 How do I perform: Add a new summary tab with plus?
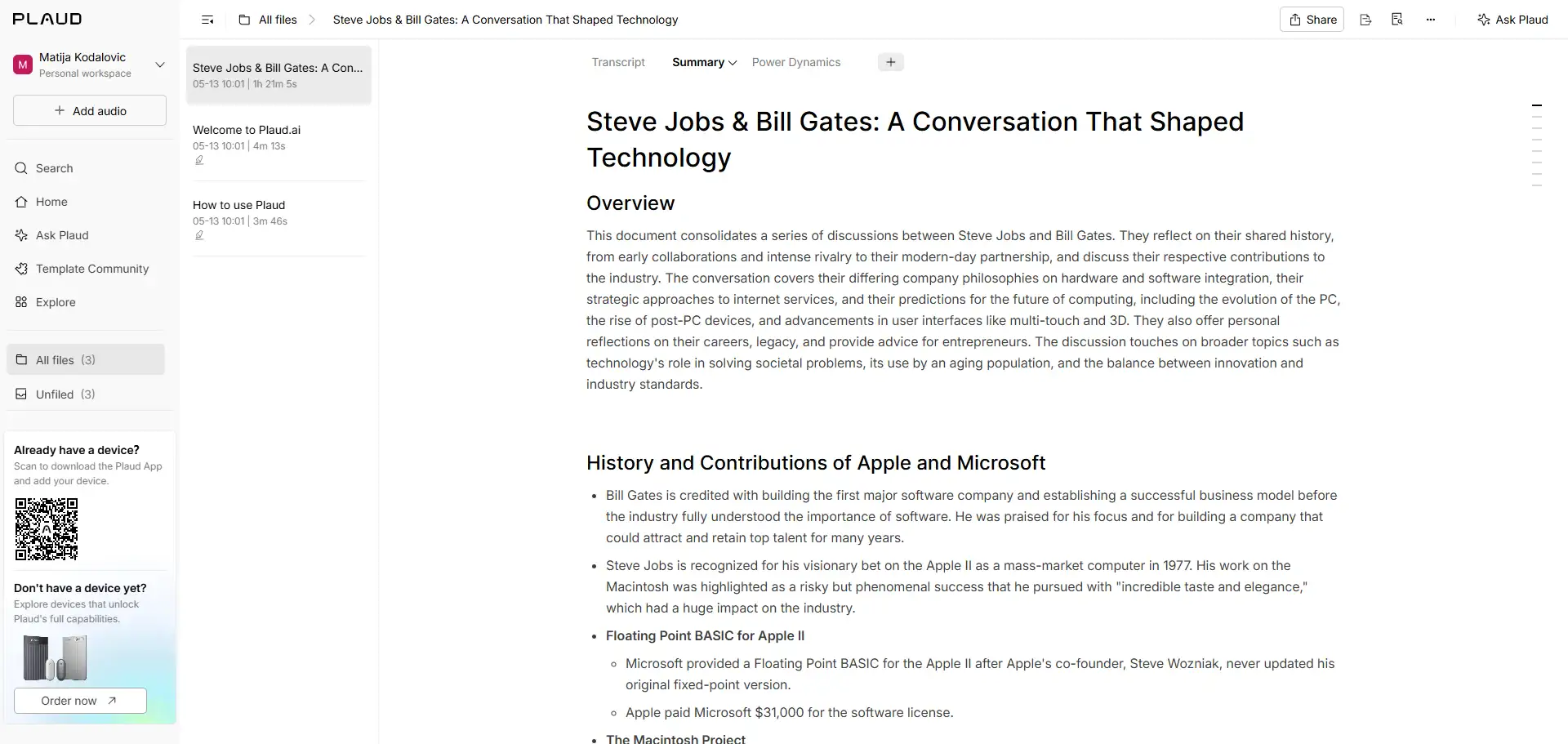point(891,62)
